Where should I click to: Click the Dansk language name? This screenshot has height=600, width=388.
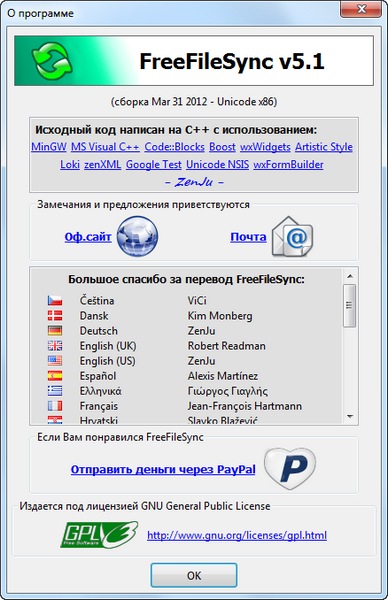coord(94,316)
